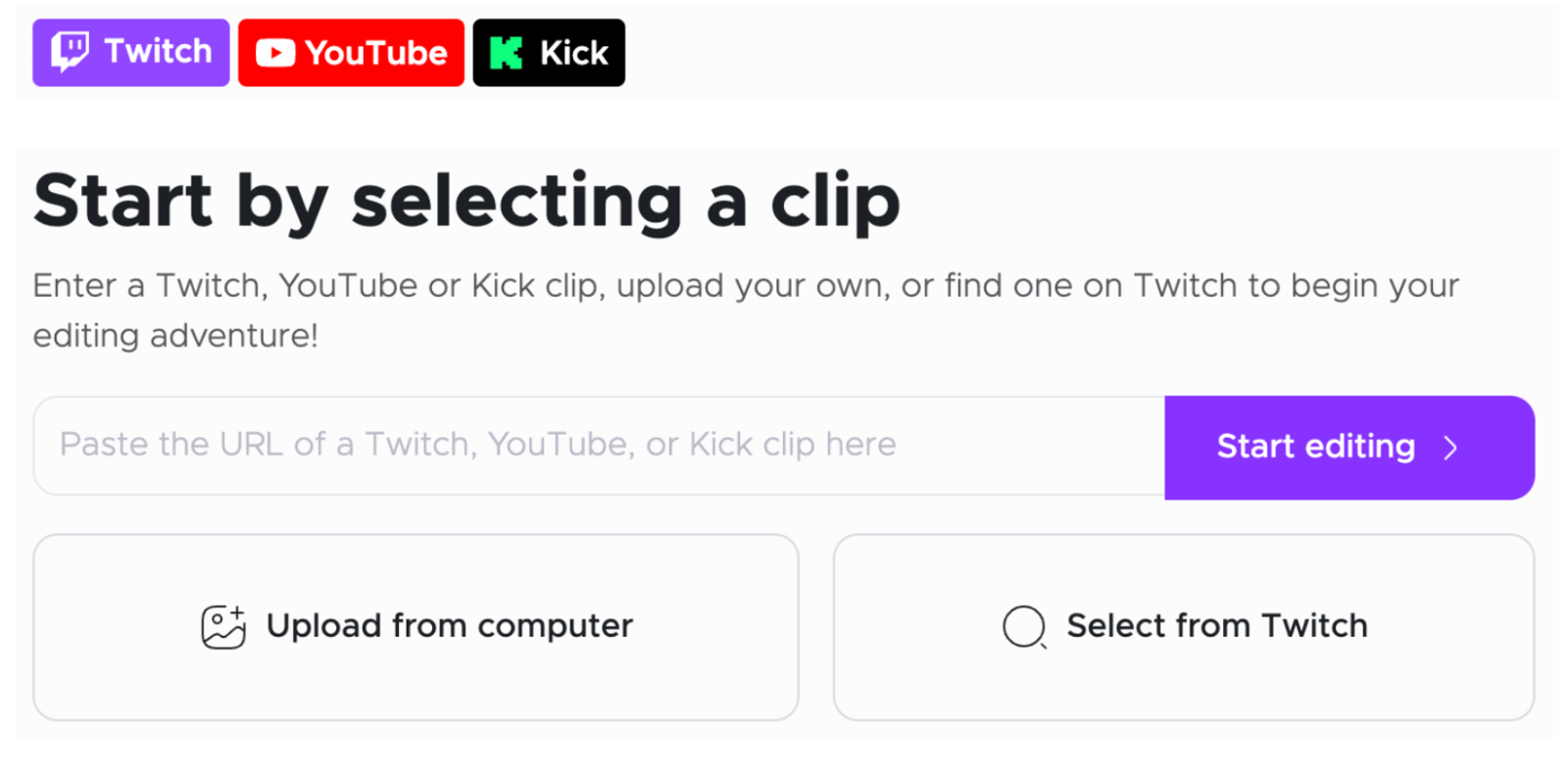Choose the Upload from computer label
This screenshot has height=764, width=1568.
[450, 626]
